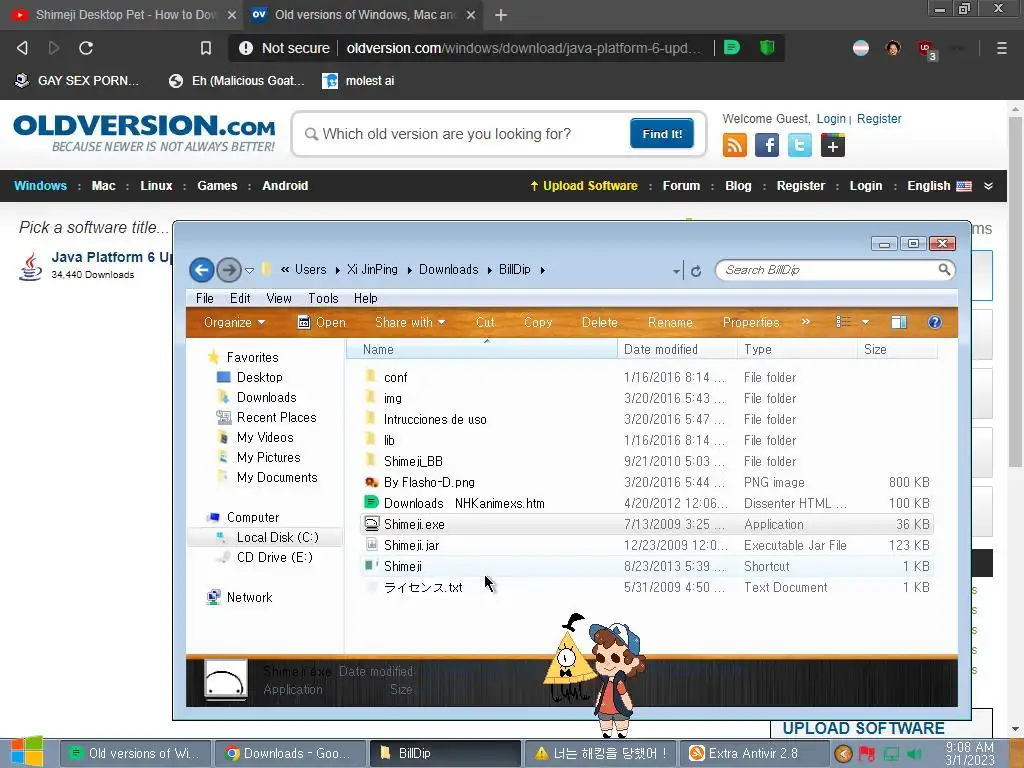The height and width of the screenshot is (768, 1024).
Task: Click Properties in the Explorer toolbar
Action: (751, 323)
